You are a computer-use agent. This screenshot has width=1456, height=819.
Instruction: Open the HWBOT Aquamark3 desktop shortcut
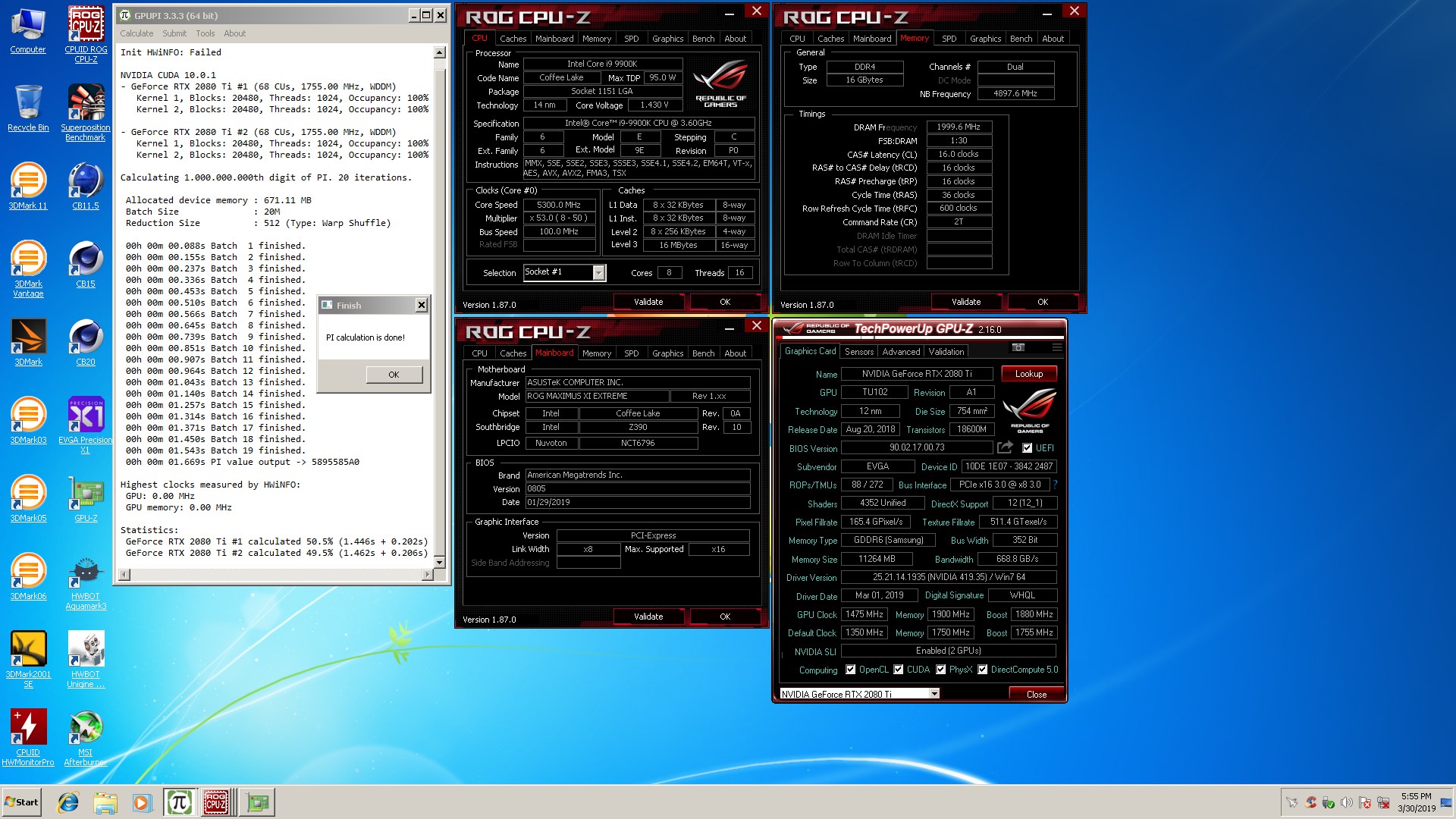86,582
